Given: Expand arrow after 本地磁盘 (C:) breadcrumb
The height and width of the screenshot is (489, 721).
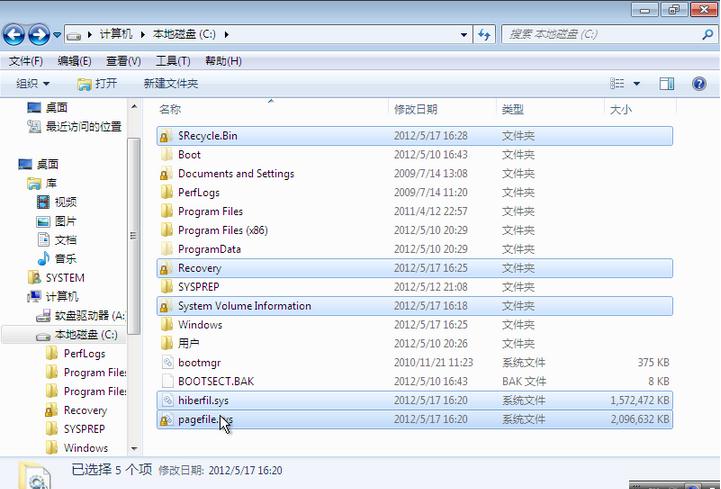Looking at the screenshot, I should coord(226,35).
